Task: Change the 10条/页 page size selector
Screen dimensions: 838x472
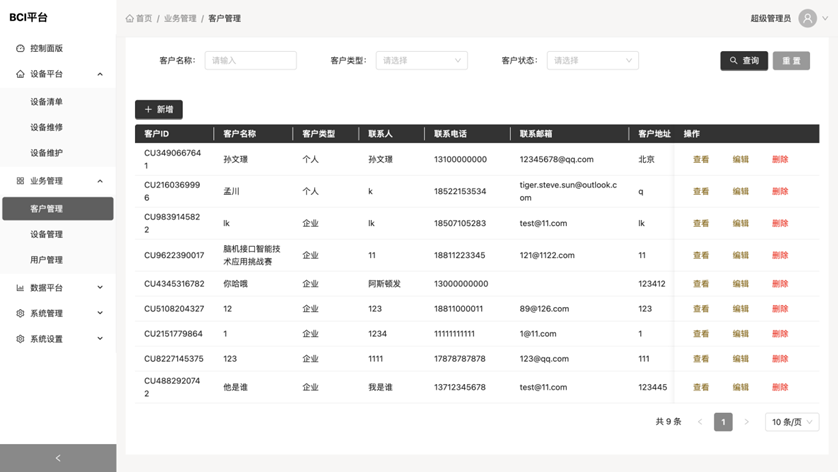Action: (x=791, y=422)
